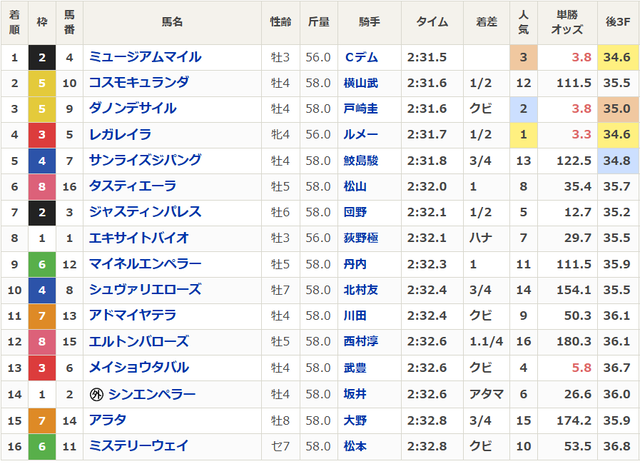The width and height of the screenshot is (640, 464).
Task: Open jockey 横山武's profile link
Action: click(x=360, y=83)
